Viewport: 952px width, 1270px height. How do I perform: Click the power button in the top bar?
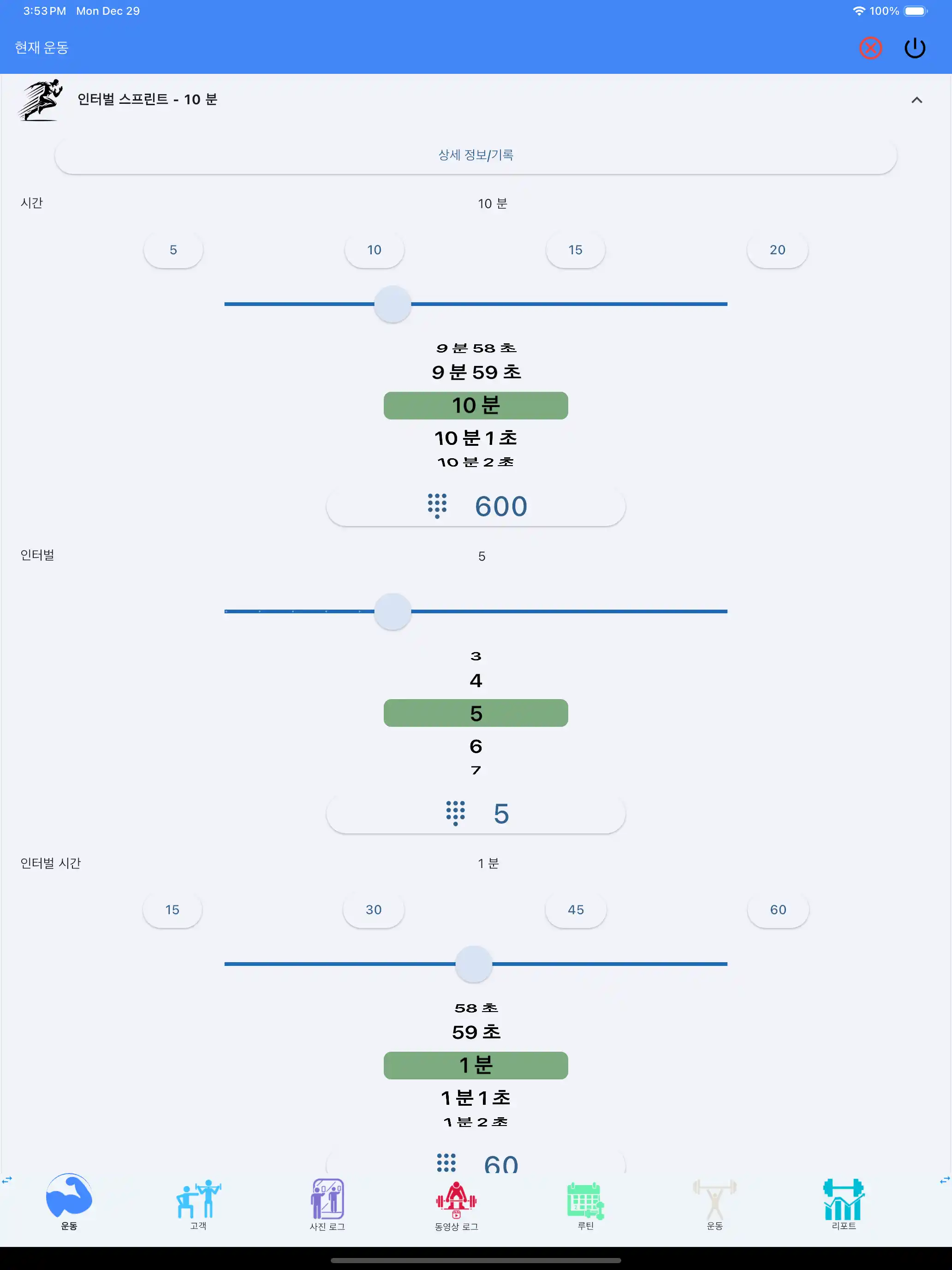tap(915, 48)
